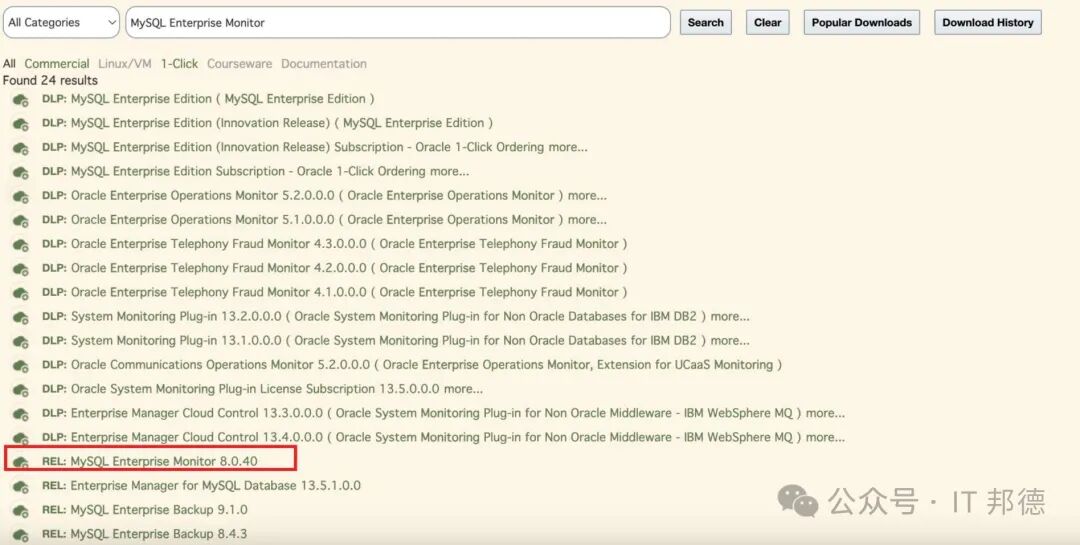Click cloud icon beside Communications Operations Monitor 5.2.0.0.0
The height and width of the screenshot is (545, 1080).
pyautogui.click(x=21, y=366)
